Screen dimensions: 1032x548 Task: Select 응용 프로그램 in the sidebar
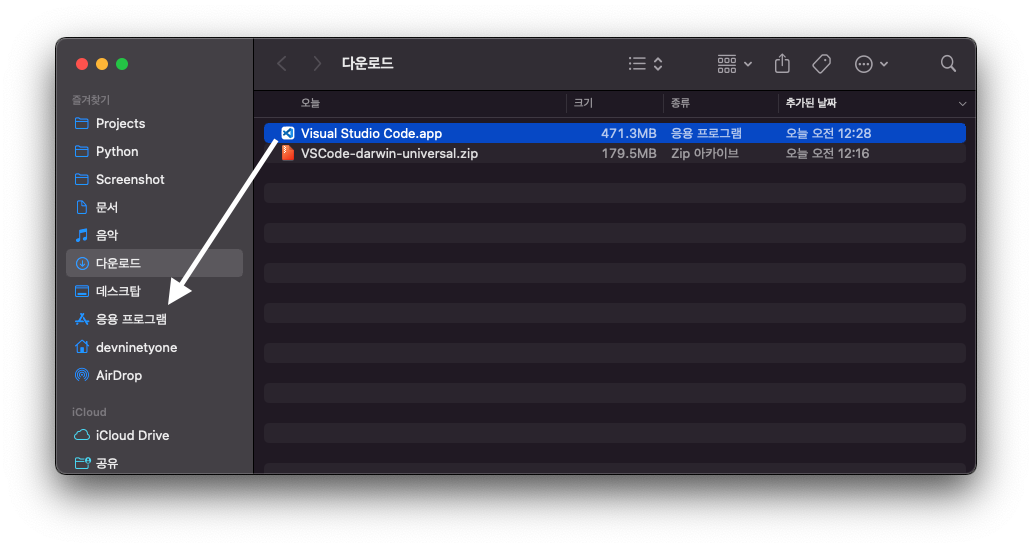tap(155, 319)
